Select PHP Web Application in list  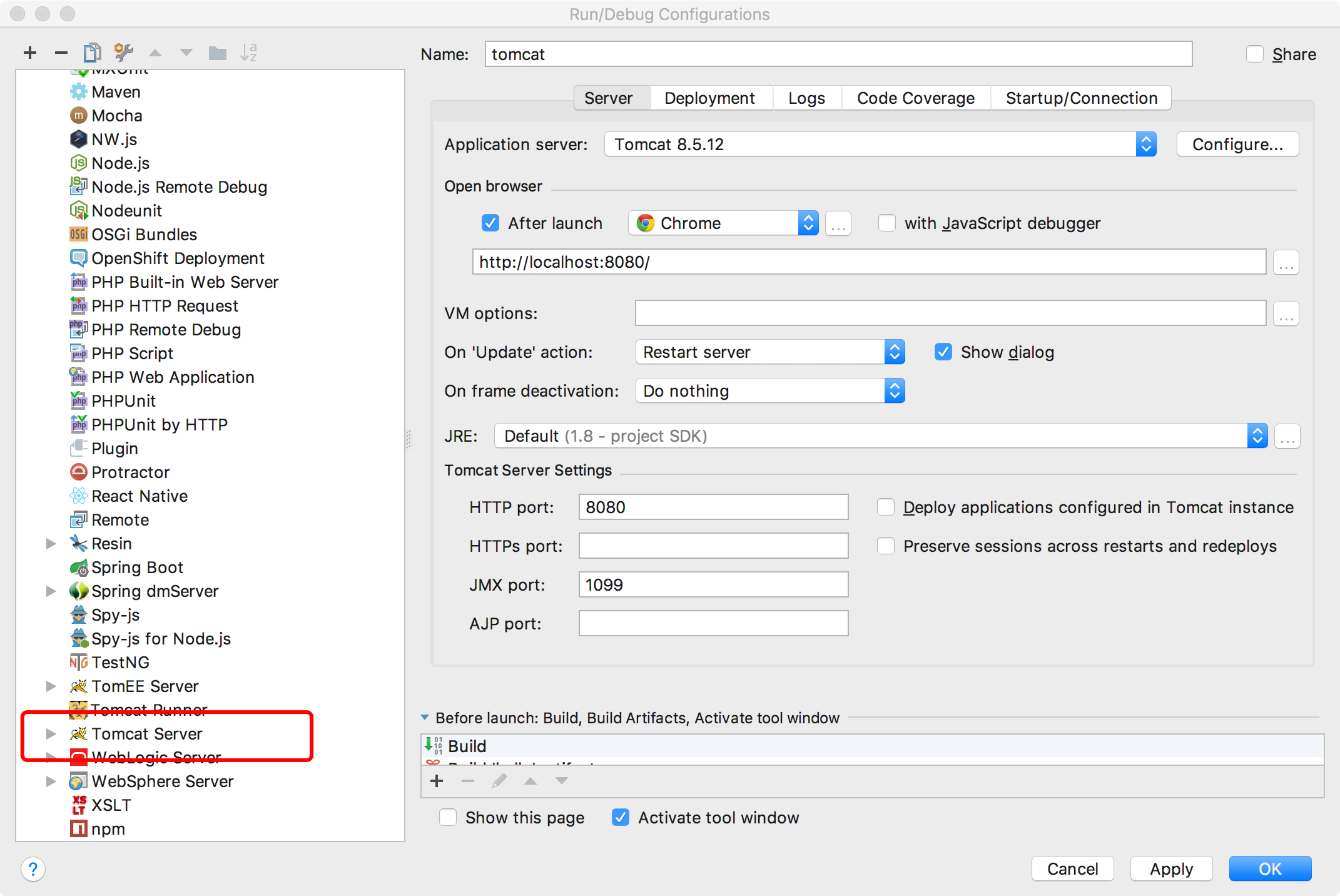coord(173,377)
